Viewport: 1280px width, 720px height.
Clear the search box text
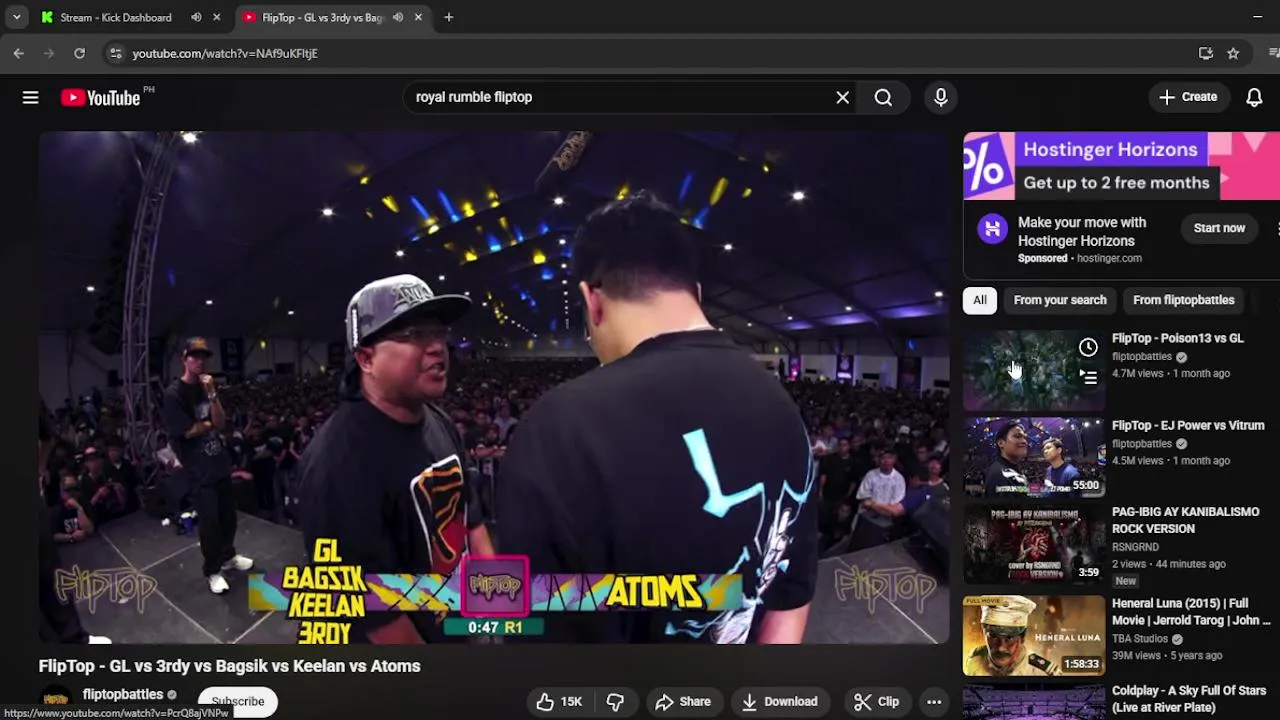click(842, 97)
